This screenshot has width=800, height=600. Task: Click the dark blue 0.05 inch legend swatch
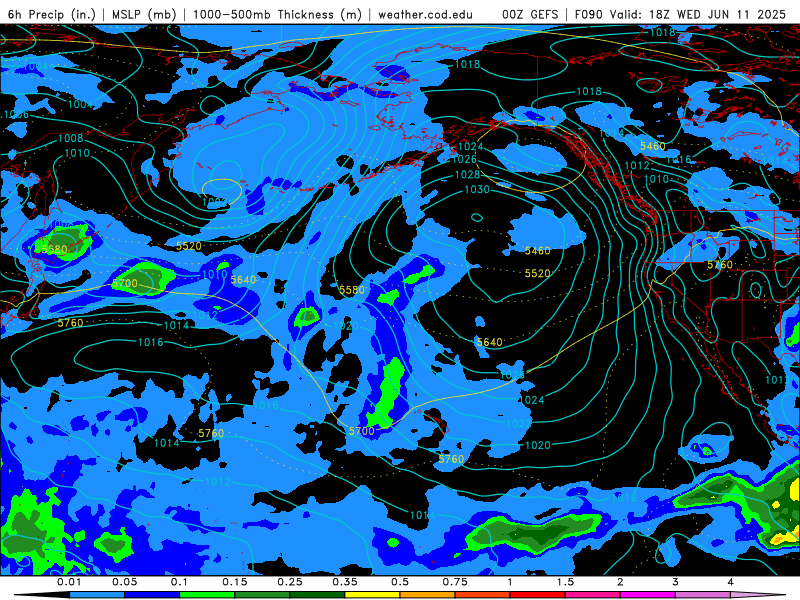(152, 595)
